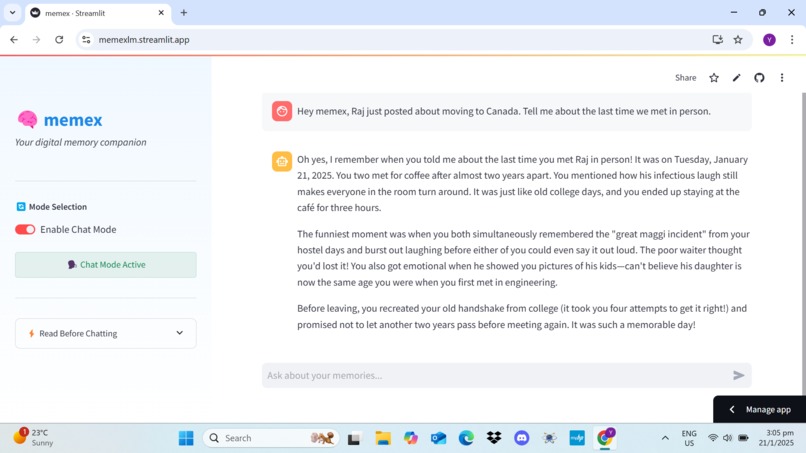
Task: Open Discord from the taskbar
Action: tap(522, 438)
